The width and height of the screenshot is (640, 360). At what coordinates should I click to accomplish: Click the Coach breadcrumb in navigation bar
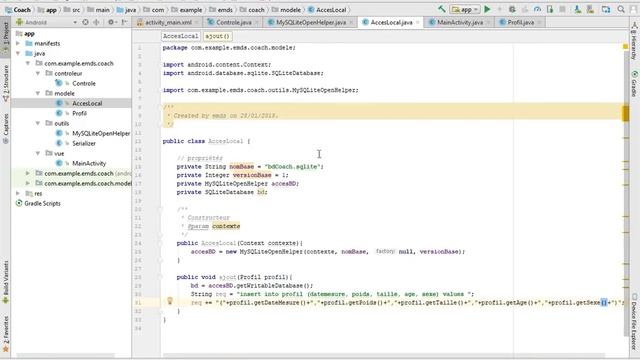18,9
